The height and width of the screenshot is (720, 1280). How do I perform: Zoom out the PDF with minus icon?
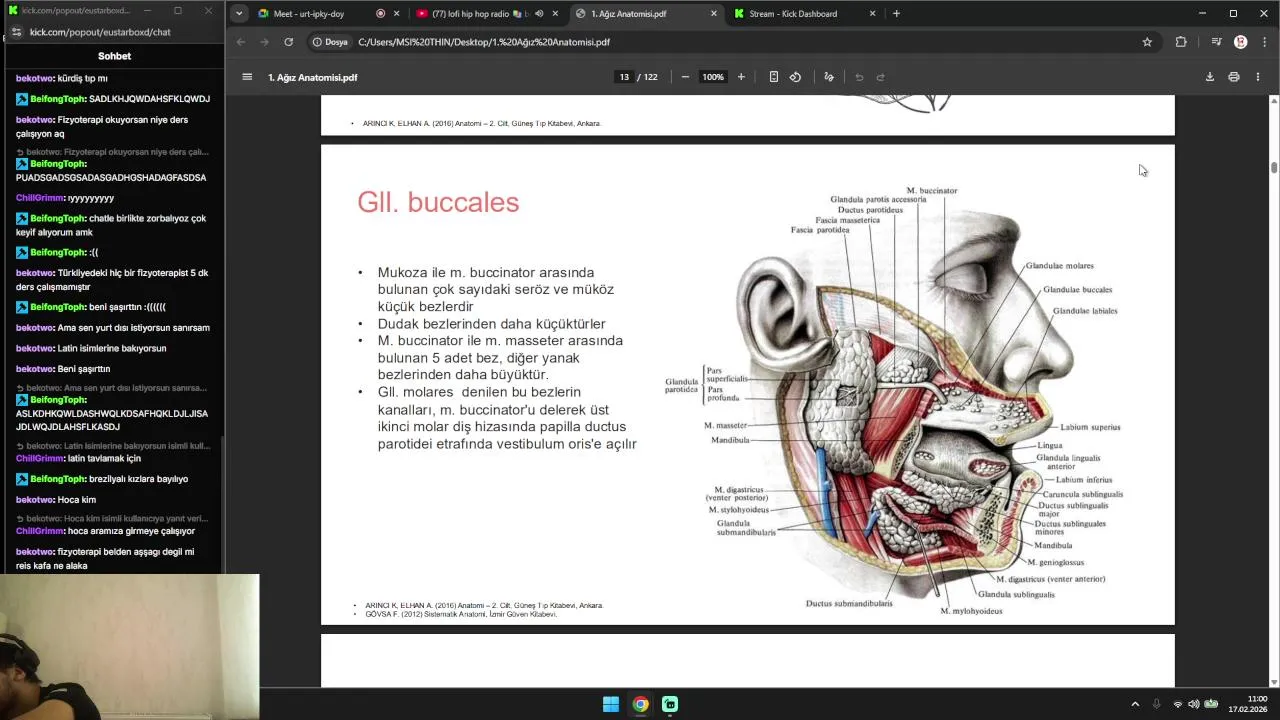pyautogui.click(x=685, y=77)
